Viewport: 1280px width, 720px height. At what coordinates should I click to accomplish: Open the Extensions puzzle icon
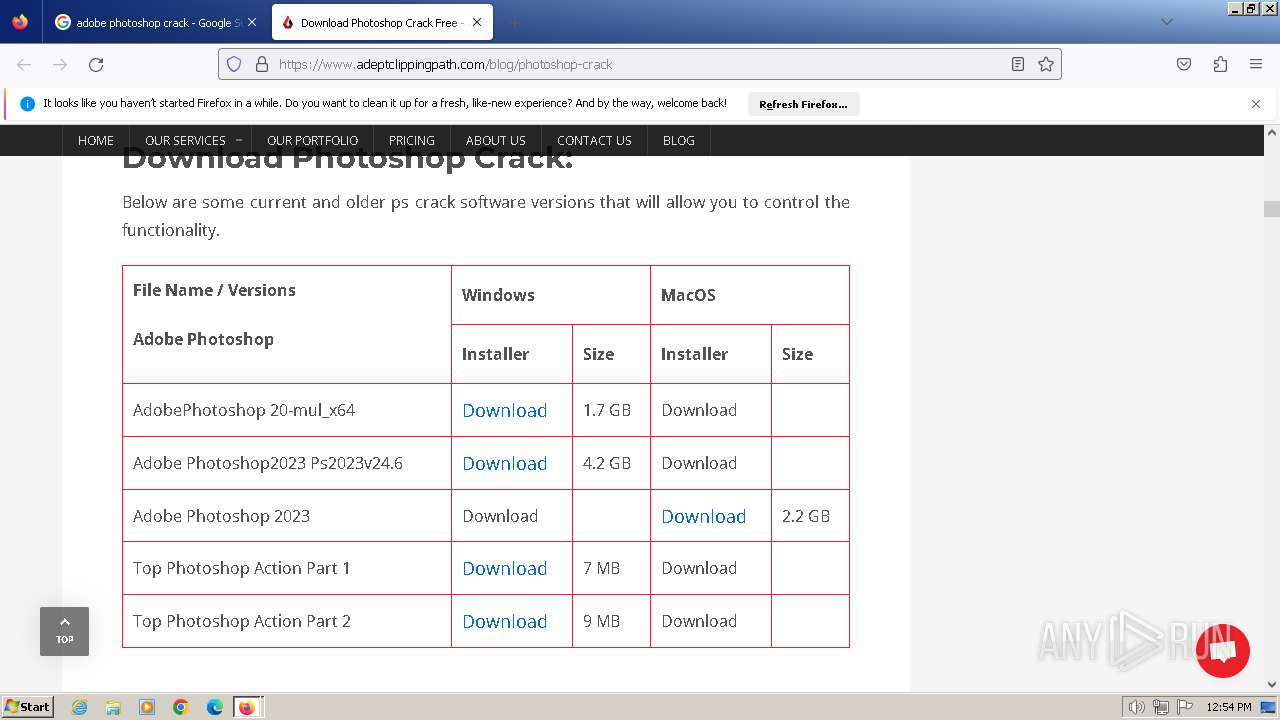(1220, 64)
